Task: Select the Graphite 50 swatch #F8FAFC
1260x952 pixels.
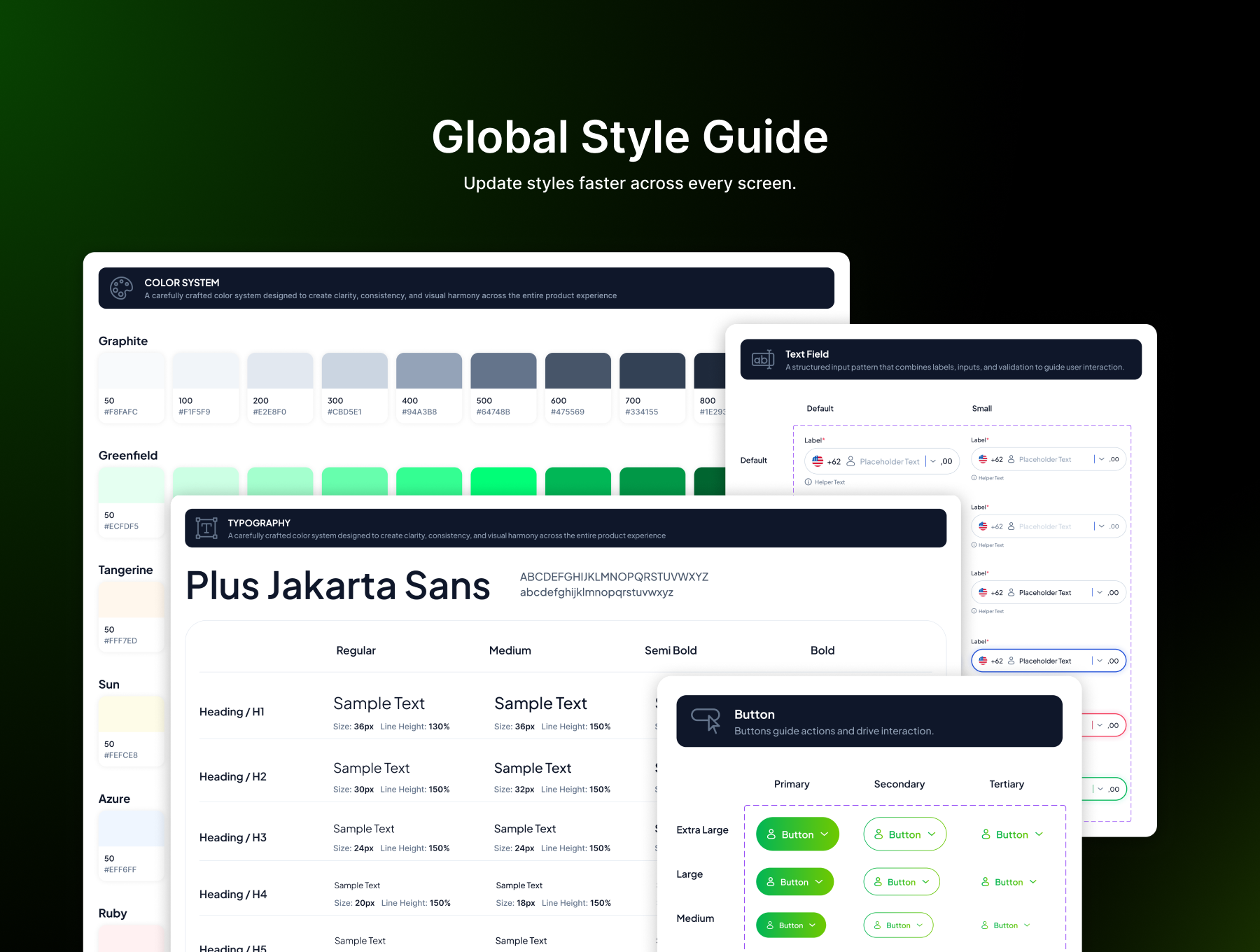Action: click(132, 388)
